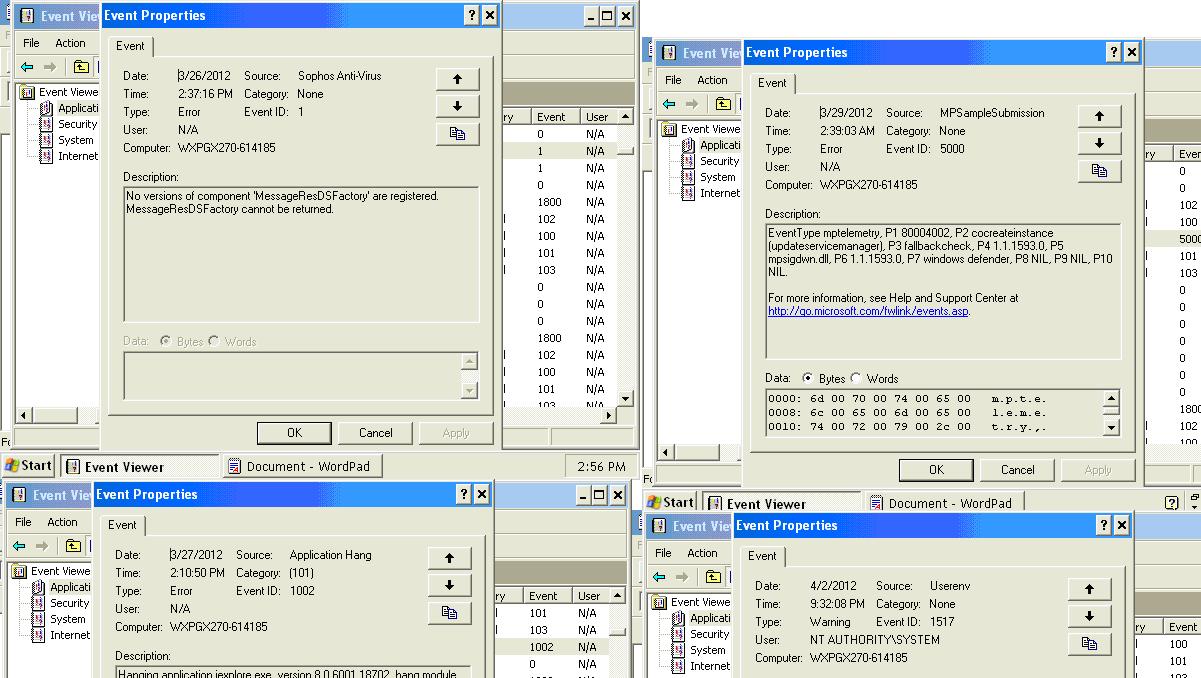The width and height of the screenshot is (1201, 678).
Task: Select System log behind Userenv dialog
Action: coord(707,650)
